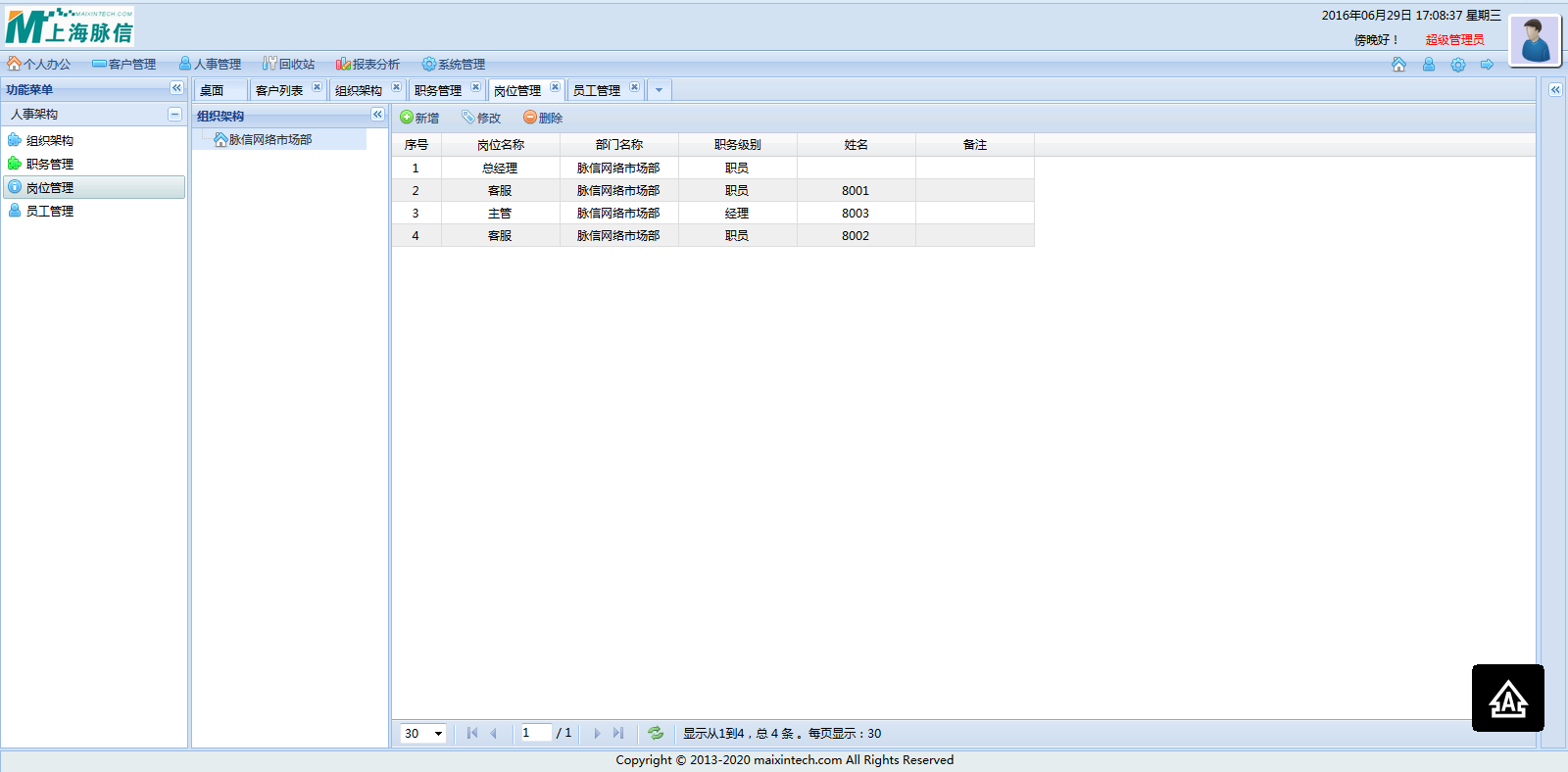This screenshot has height=772, width=1568.
Task: Click the refresh icon in pagination bar
Action: point(656,733)
